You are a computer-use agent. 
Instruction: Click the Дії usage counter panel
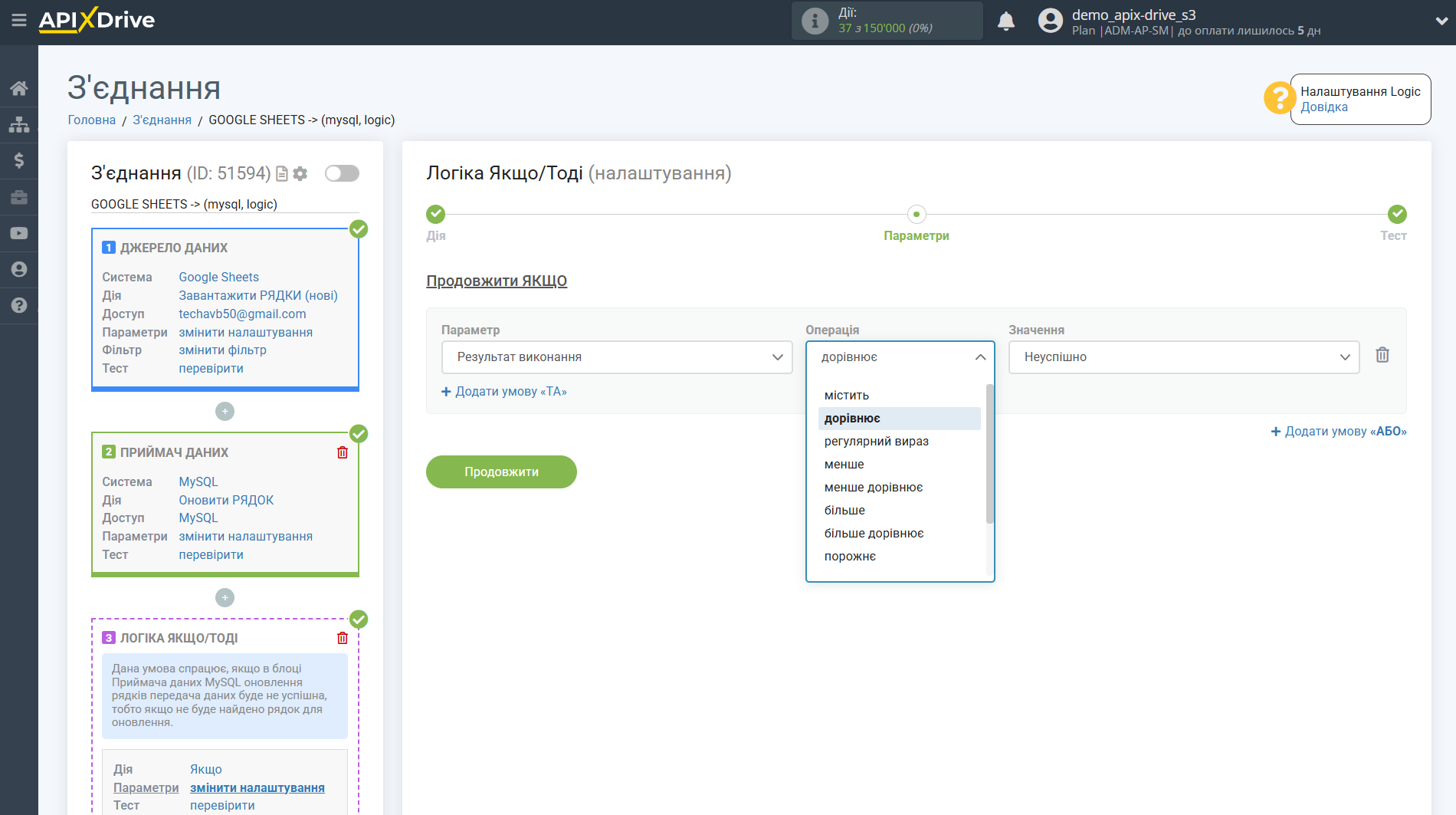[x=887, y=21]
